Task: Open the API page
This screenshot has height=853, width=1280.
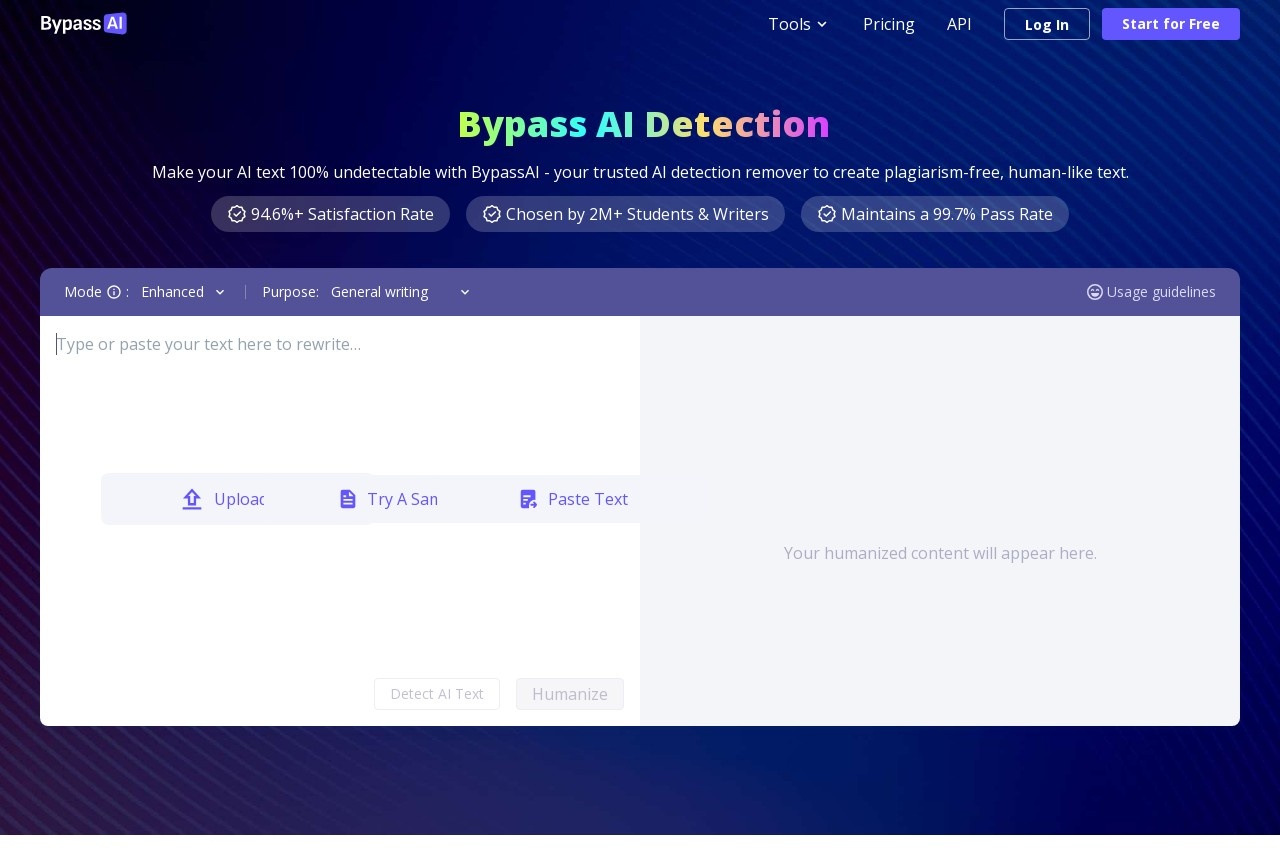Action: point(959,24)
